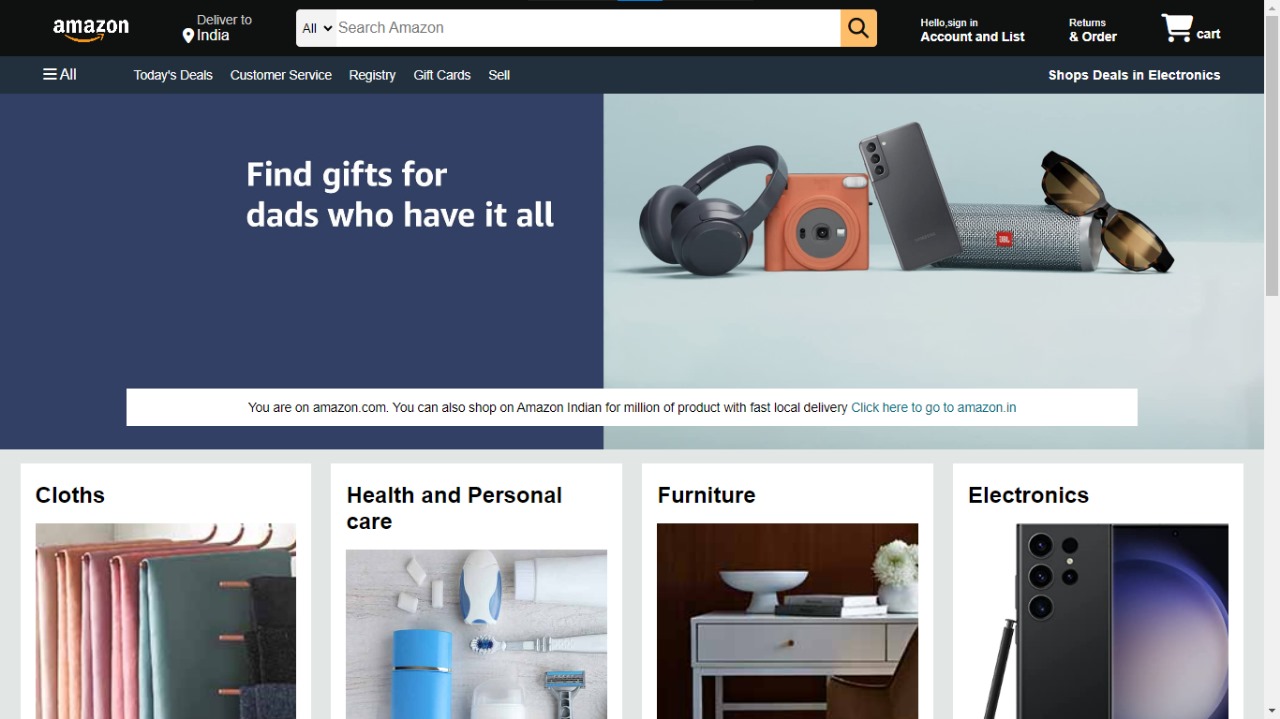
Task: Click the Amazon logo
Action: 91,30
